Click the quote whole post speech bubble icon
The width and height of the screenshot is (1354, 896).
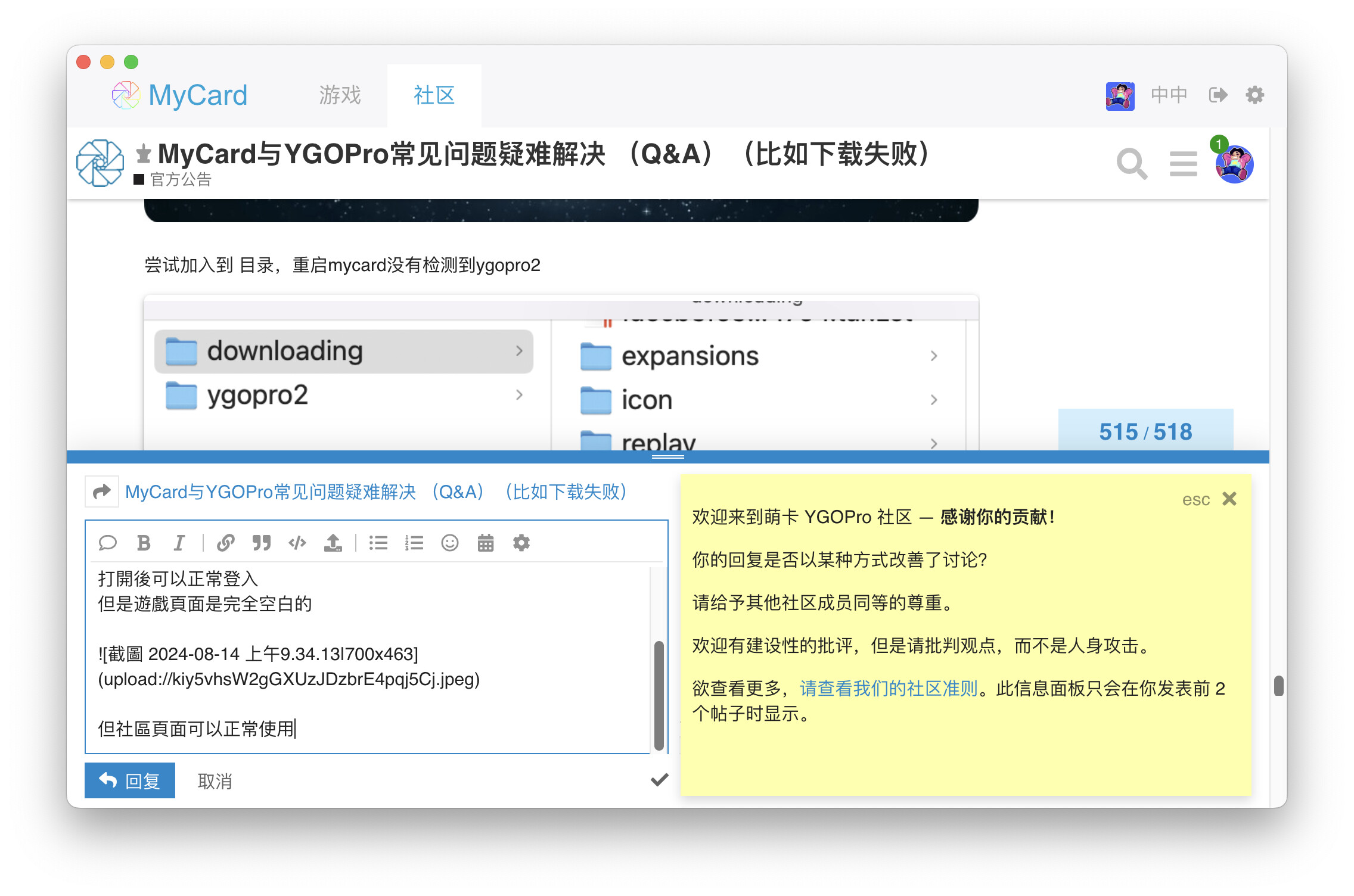[x=107, y=543]
